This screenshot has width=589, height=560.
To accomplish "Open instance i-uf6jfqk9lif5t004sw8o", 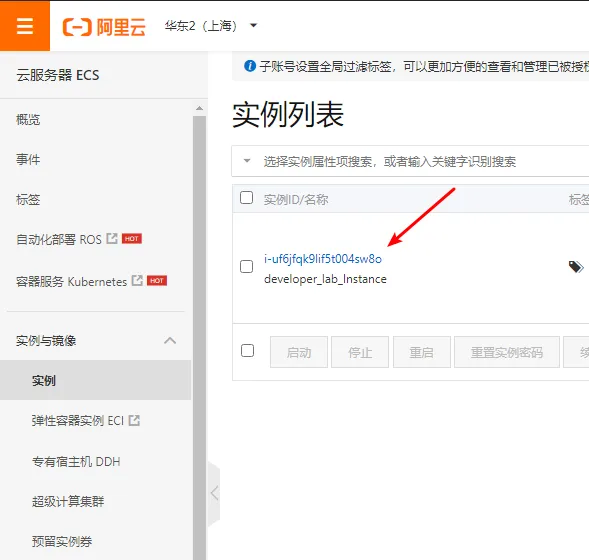I will tap(323, 259).
